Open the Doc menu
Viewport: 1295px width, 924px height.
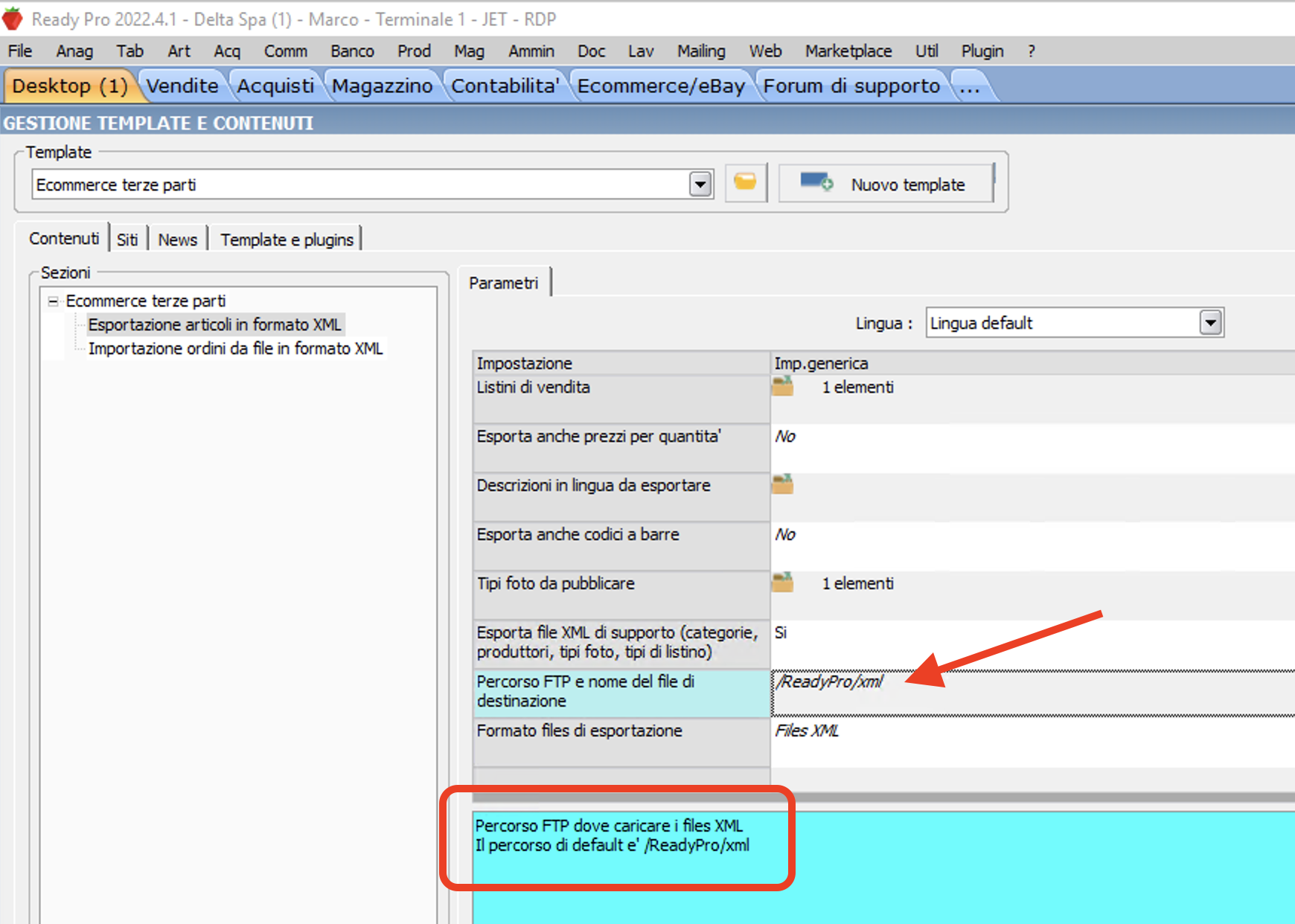pos(591,51)
